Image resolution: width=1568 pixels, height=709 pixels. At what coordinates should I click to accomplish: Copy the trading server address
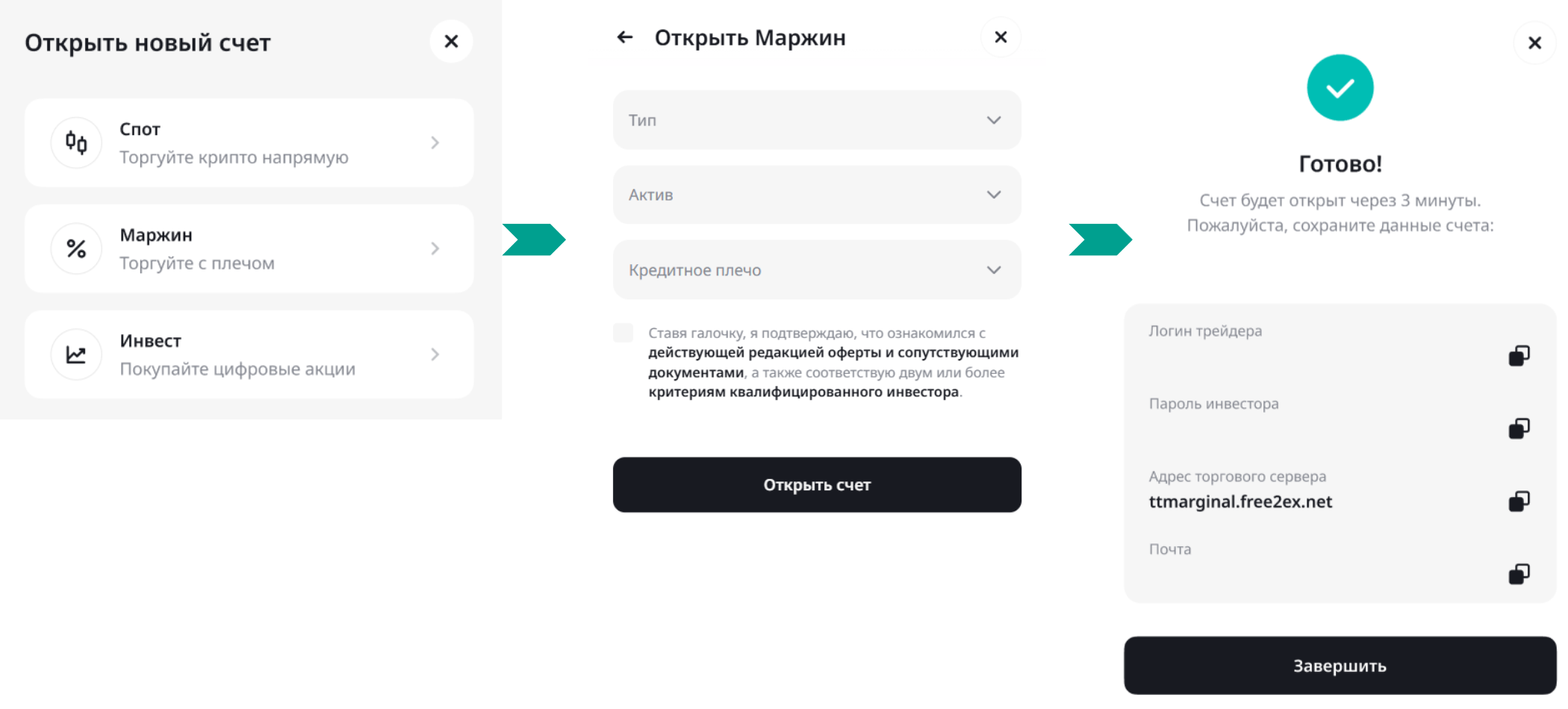1519,501
